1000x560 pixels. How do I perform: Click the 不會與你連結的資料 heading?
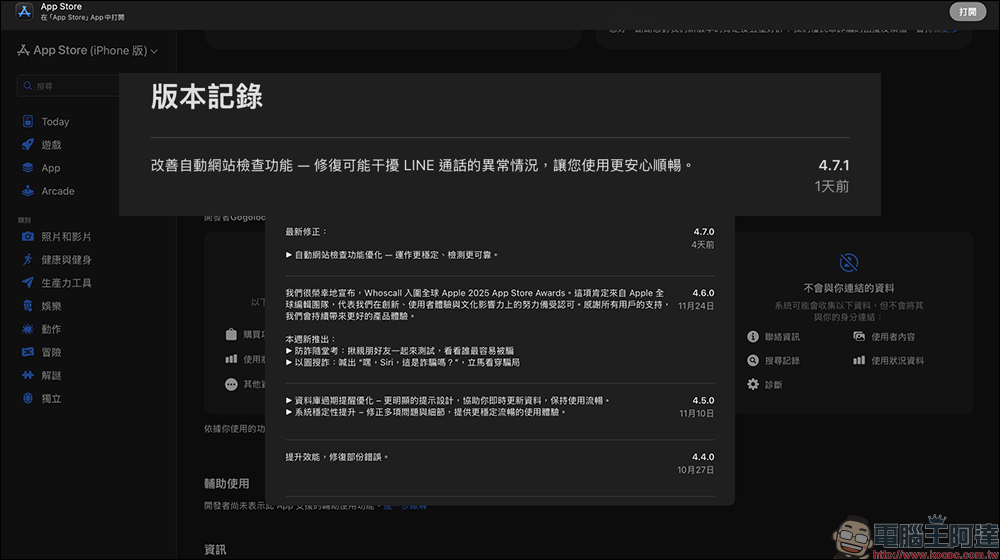tap(848, 288)
